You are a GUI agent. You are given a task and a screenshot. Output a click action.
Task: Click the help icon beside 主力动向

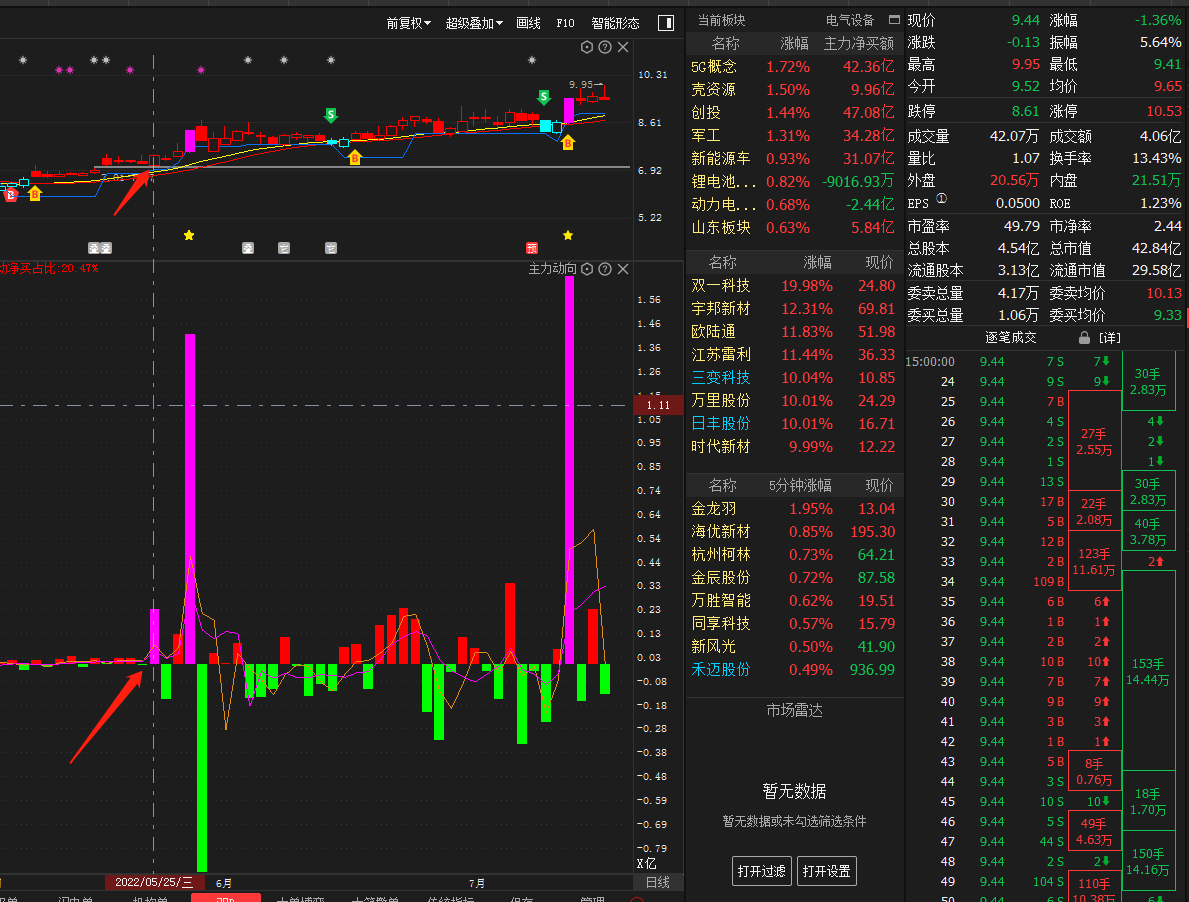[x=604, y=269]
